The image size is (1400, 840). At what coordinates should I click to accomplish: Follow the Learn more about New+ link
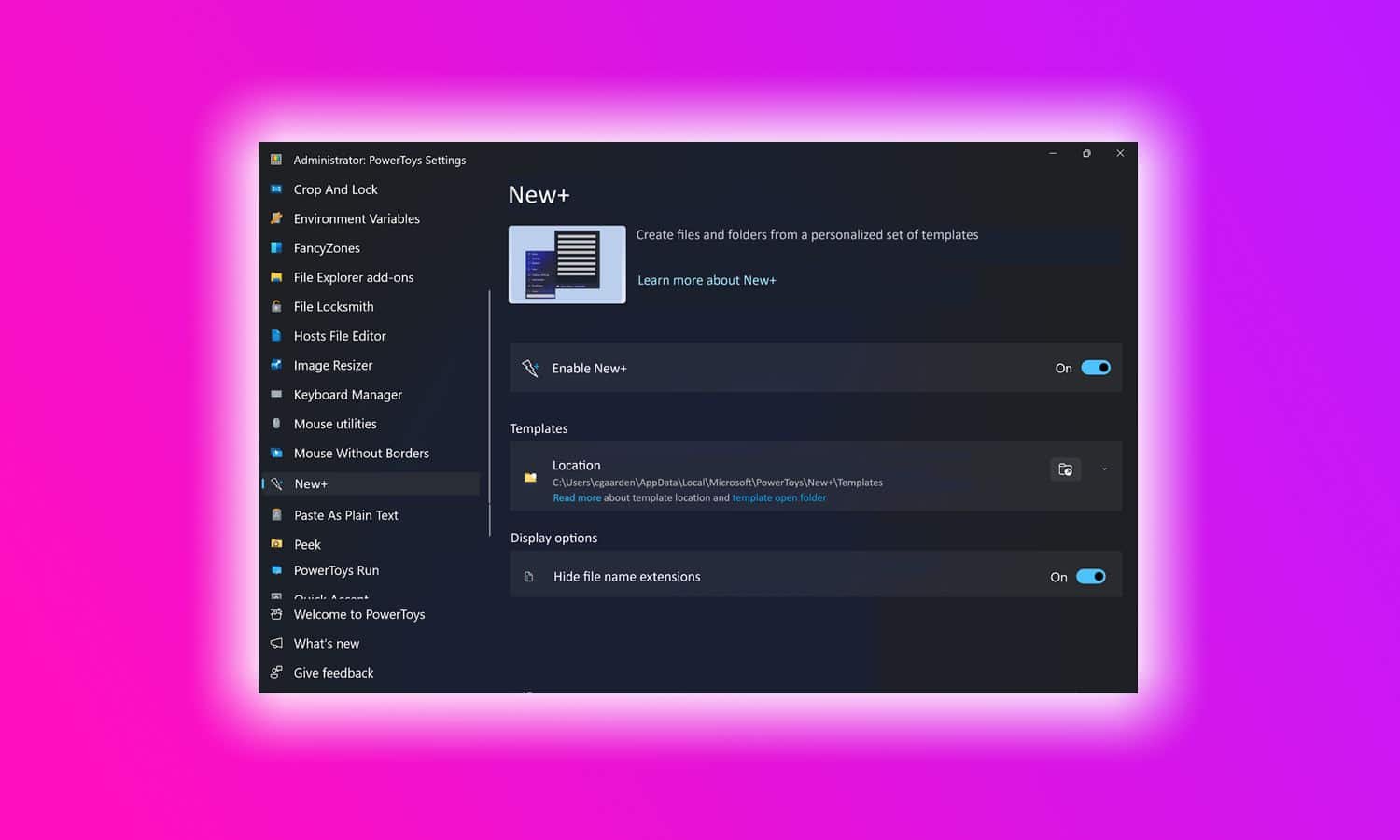click(707, 280)
